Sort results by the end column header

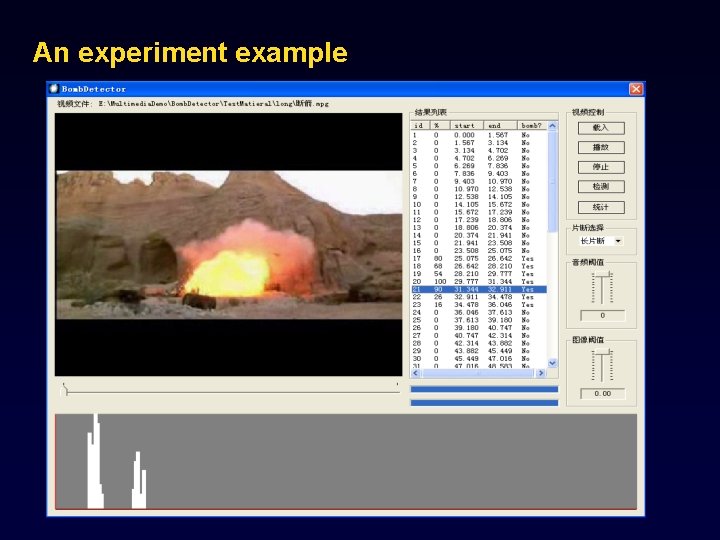click(500, 125)
